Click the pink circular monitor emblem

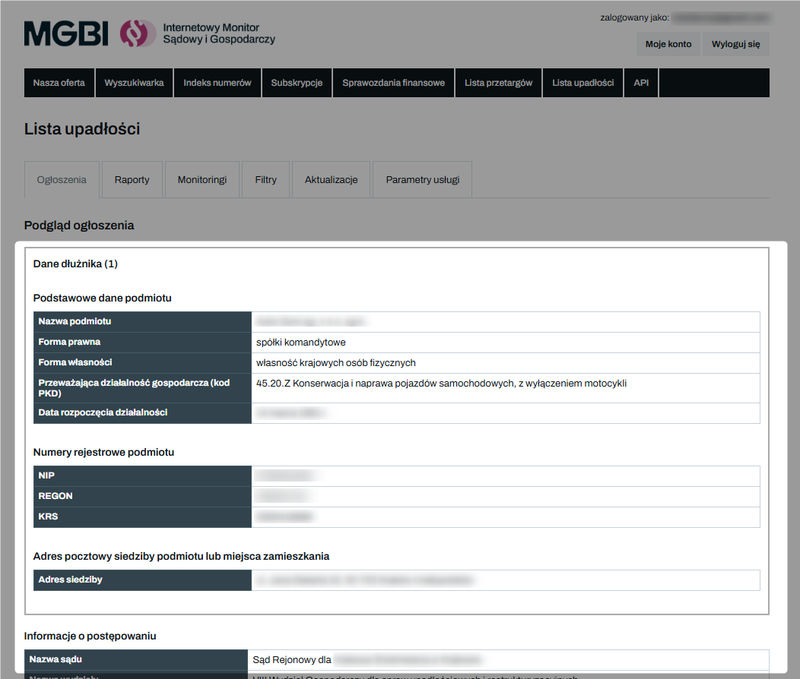tap(137, 33)
